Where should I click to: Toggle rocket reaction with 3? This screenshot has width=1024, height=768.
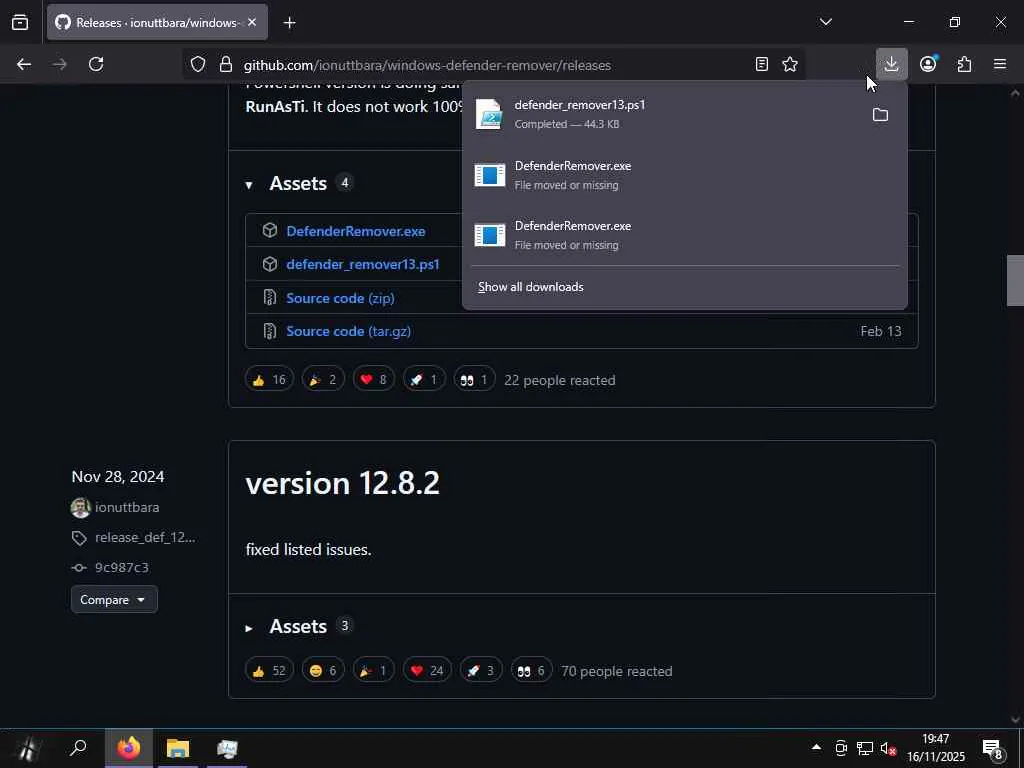pyautogui.click(x=481, y=671)
